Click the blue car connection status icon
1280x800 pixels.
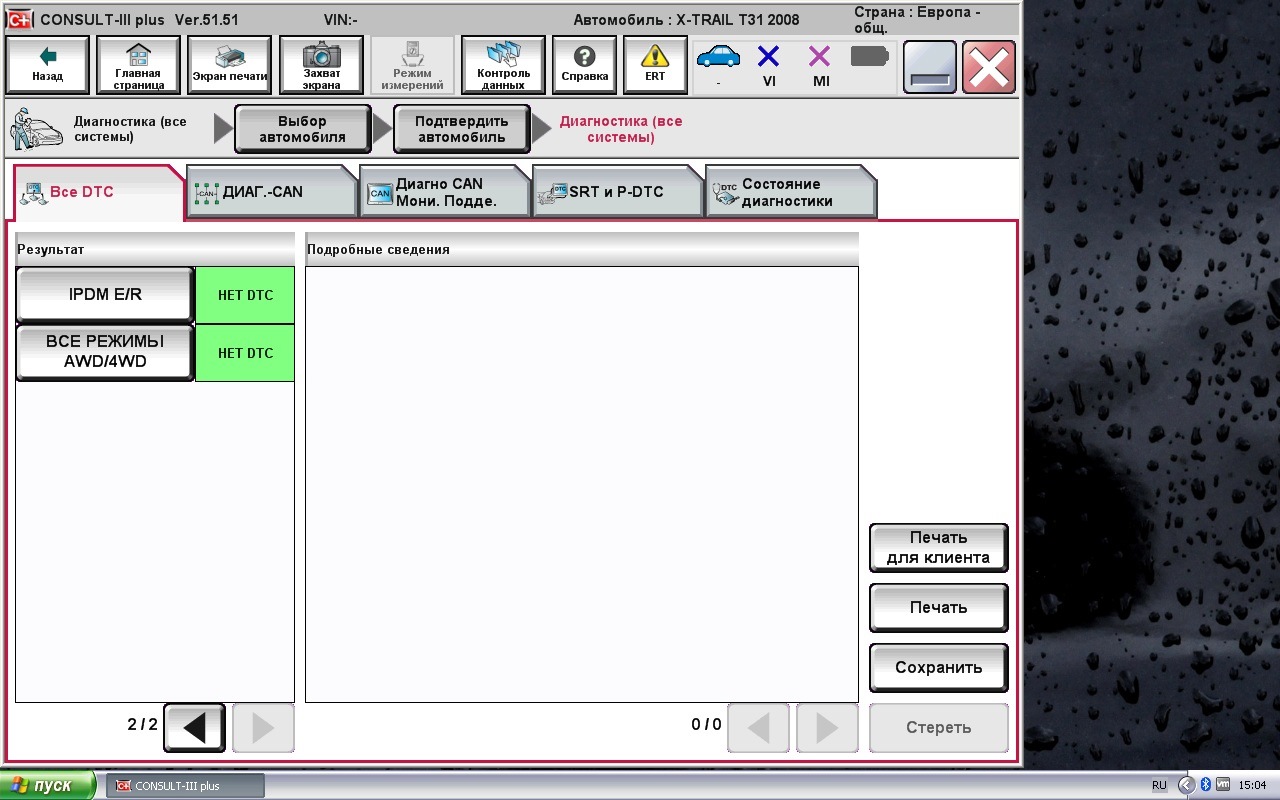[718, 59]
